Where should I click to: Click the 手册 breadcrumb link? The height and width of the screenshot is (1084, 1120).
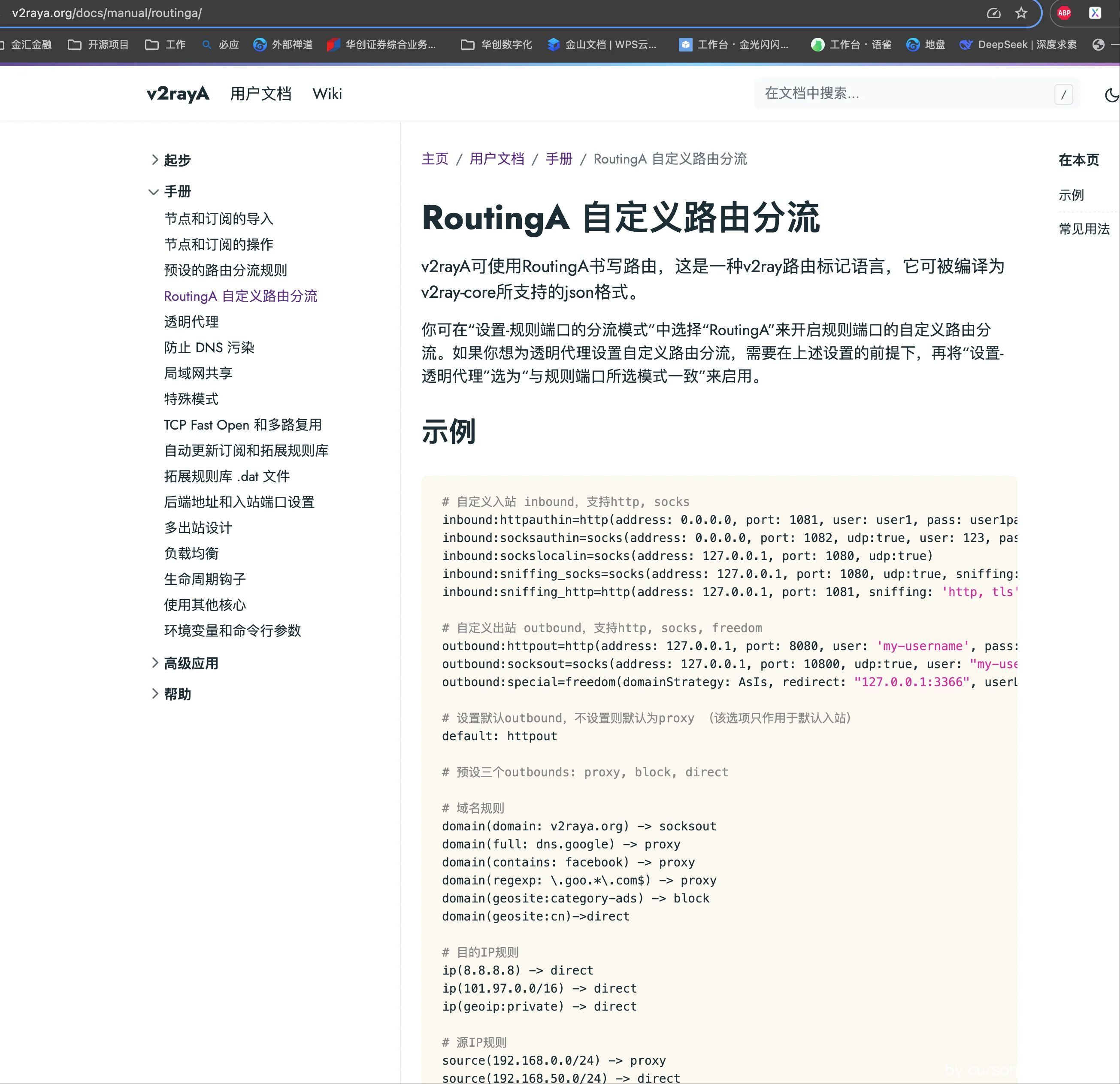tap(559, 159)
